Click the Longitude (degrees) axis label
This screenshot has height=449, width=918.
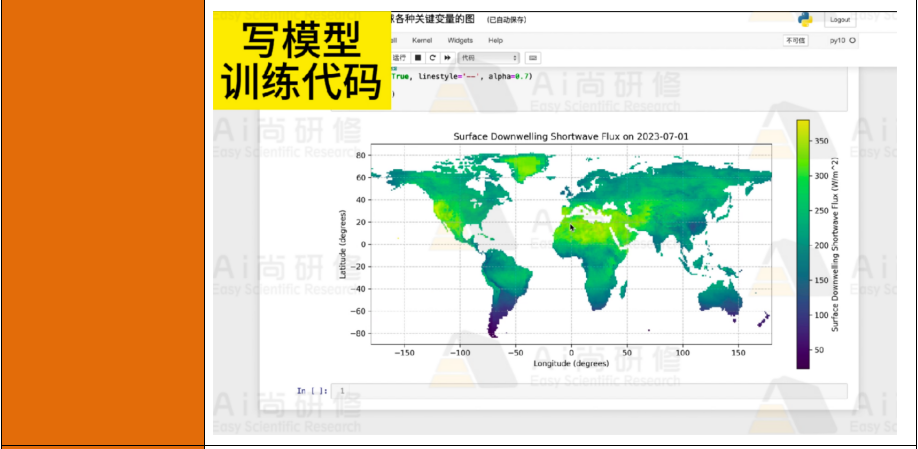(571, 364)
